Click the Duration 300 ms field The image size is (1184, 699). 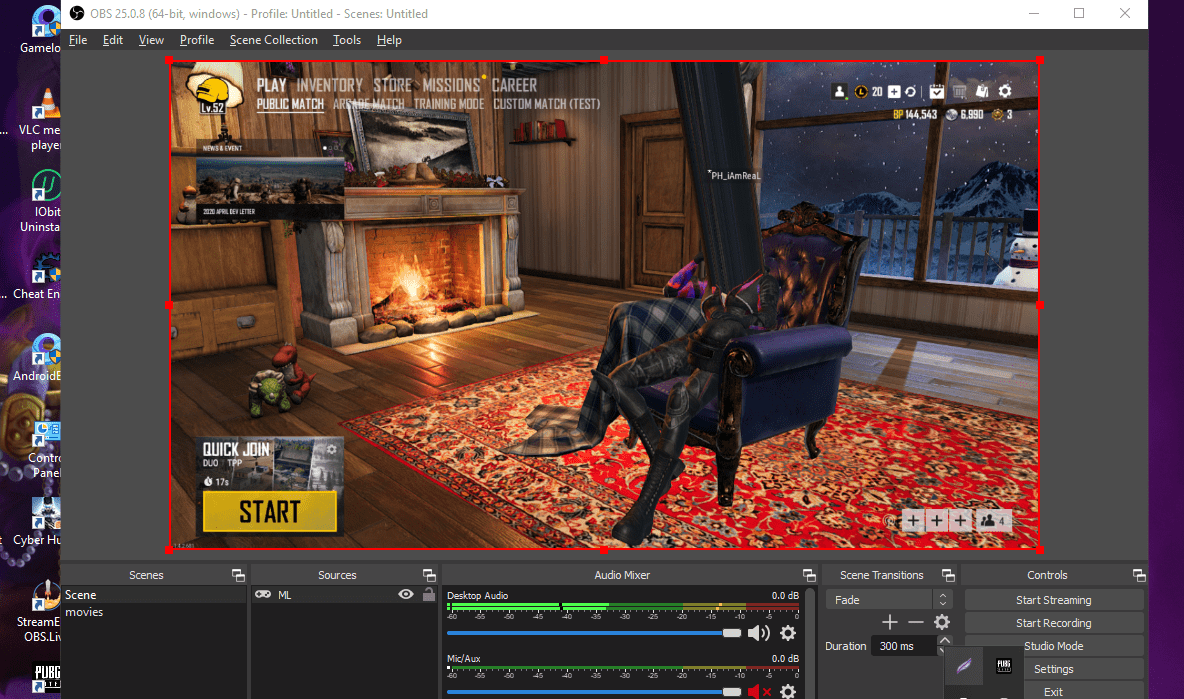[904, 646]
